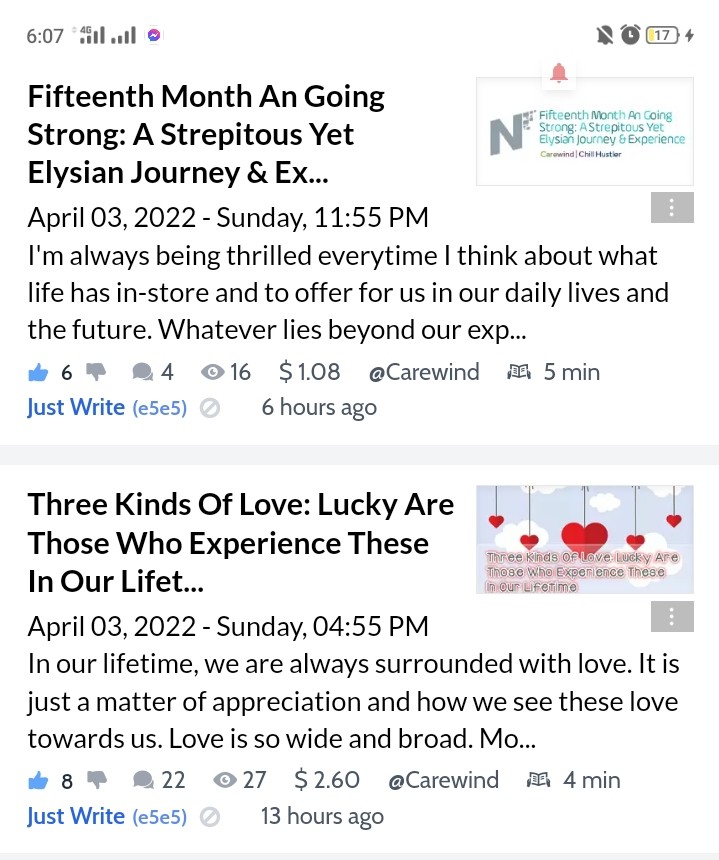Viewport: 719px width, 860px height.
Task: Toggle the circle-slash icon beside first Just Write
Action: (x=210, y=408)
